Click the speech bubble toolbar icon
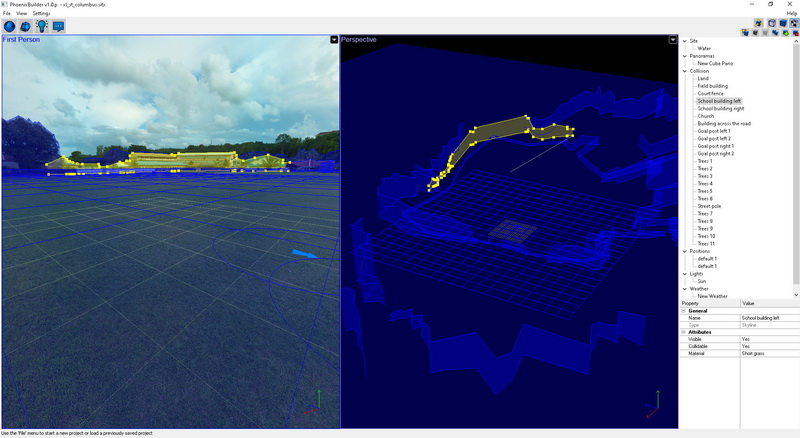The width and height of the screenshot is (800, 438). click(x=59, y=26)
